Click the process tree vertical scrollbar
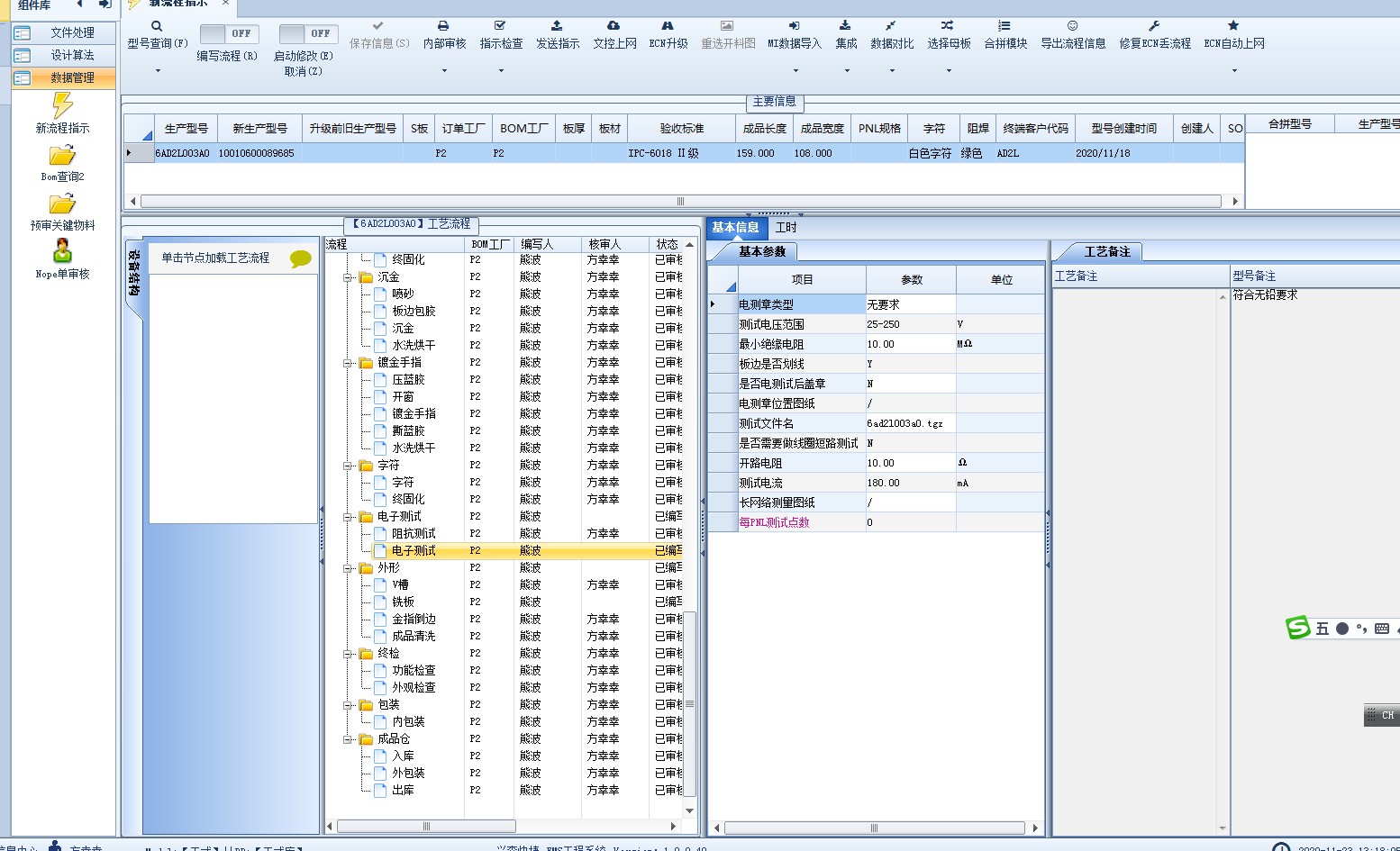The width and height of the screenshot is (1400, 851). [690, 705]
